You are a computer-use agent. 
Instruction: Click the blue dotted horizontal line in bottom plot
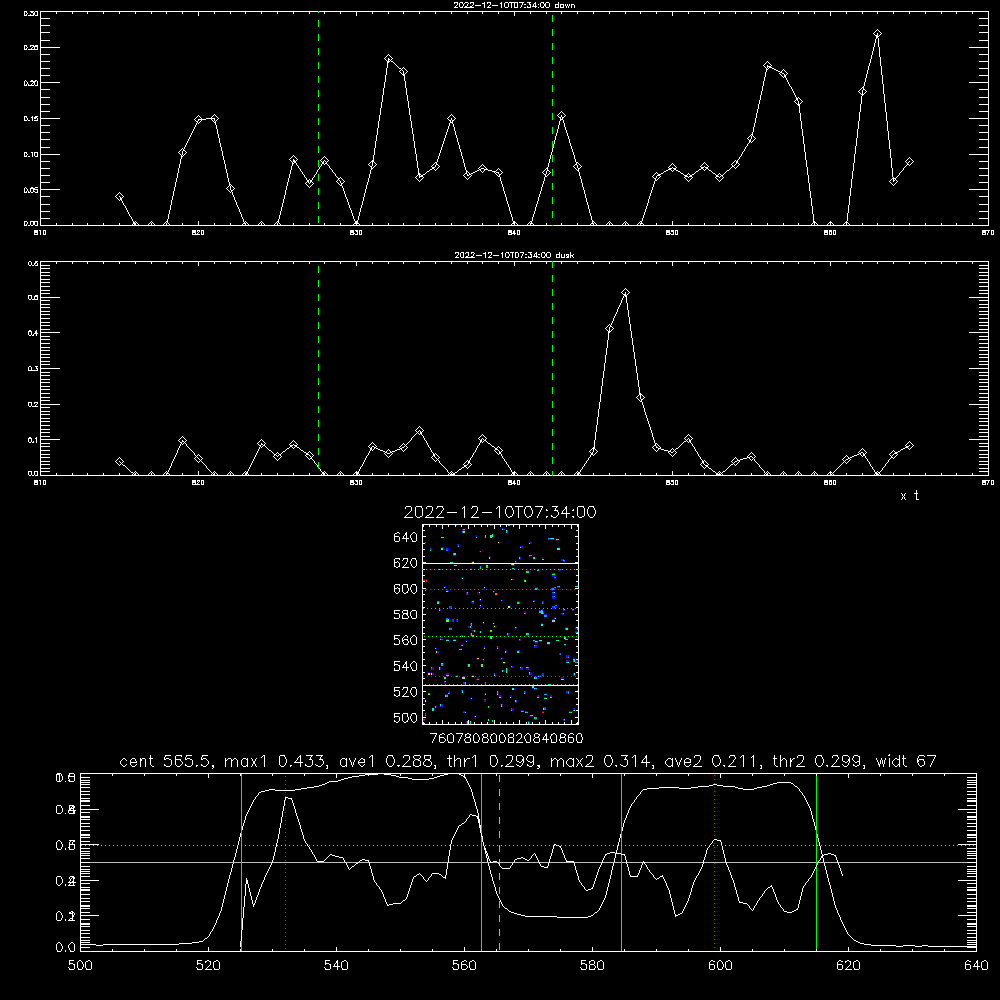pos(529,845)
